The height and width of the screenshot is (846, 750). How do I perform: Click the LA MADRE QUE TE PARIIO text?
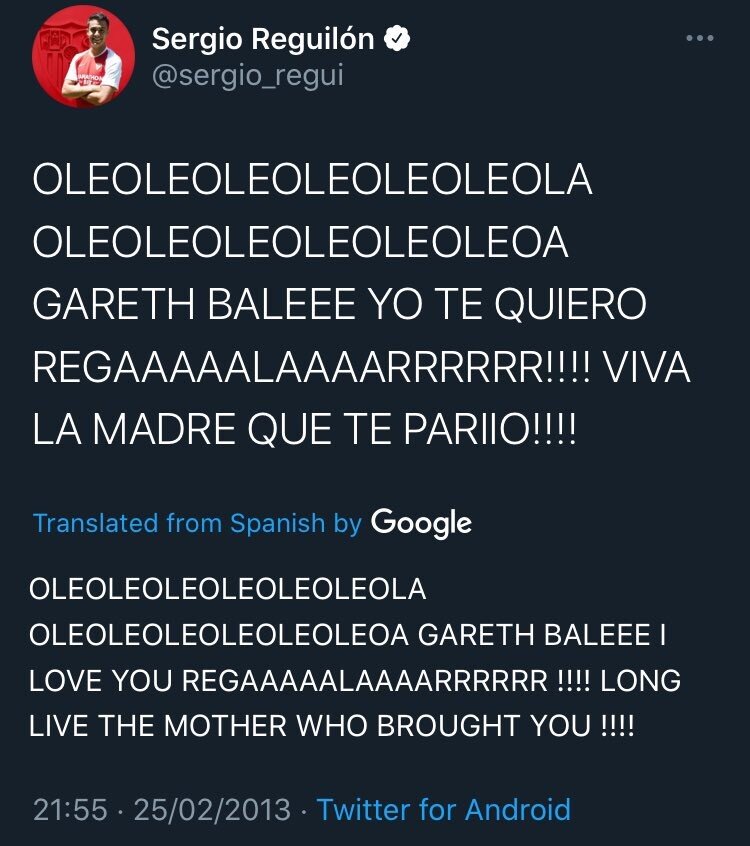[305, 431]
